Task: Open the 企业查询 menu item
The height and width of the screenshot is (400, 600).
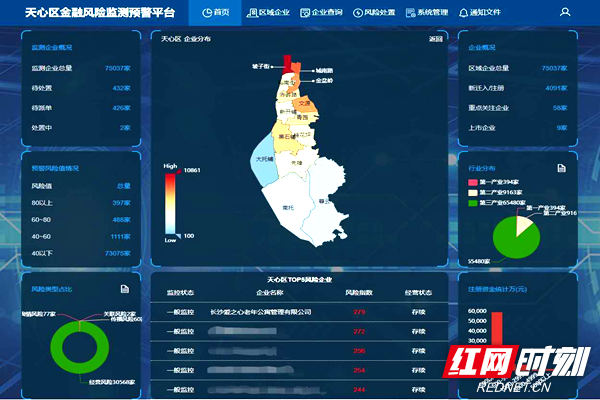Action: [x=320, y=13]
